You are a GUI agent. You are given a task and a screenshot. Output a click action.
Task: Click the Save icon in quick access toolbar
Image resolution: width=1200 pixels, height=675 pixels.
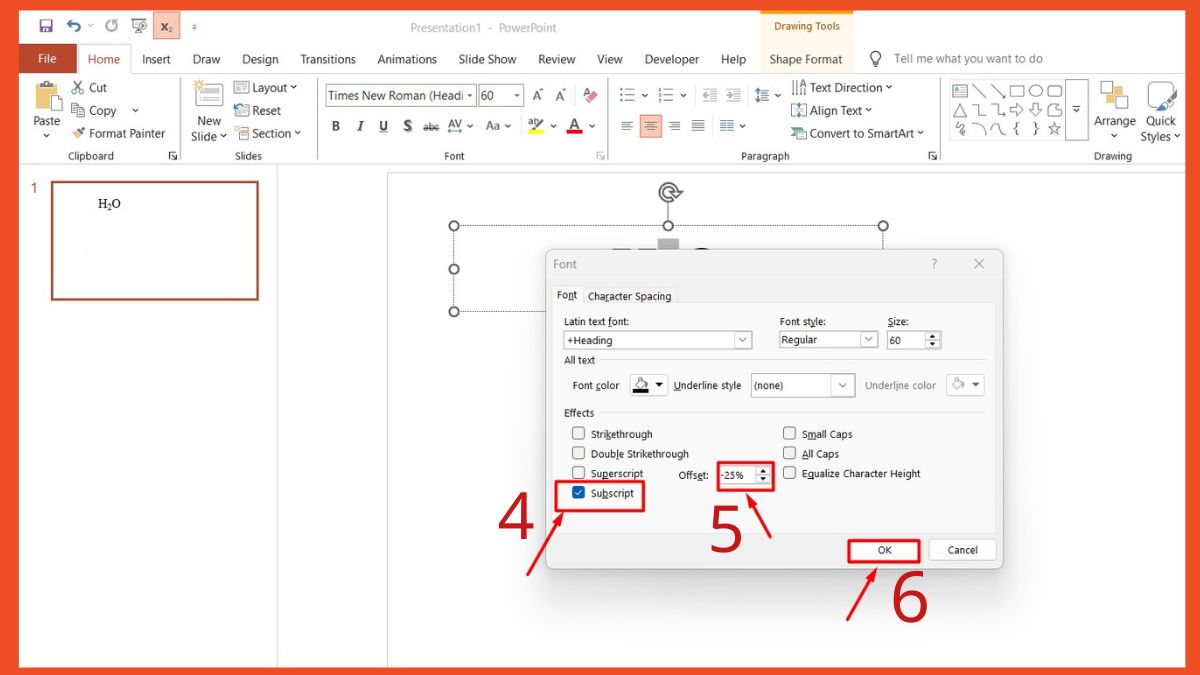click(45, 26)
